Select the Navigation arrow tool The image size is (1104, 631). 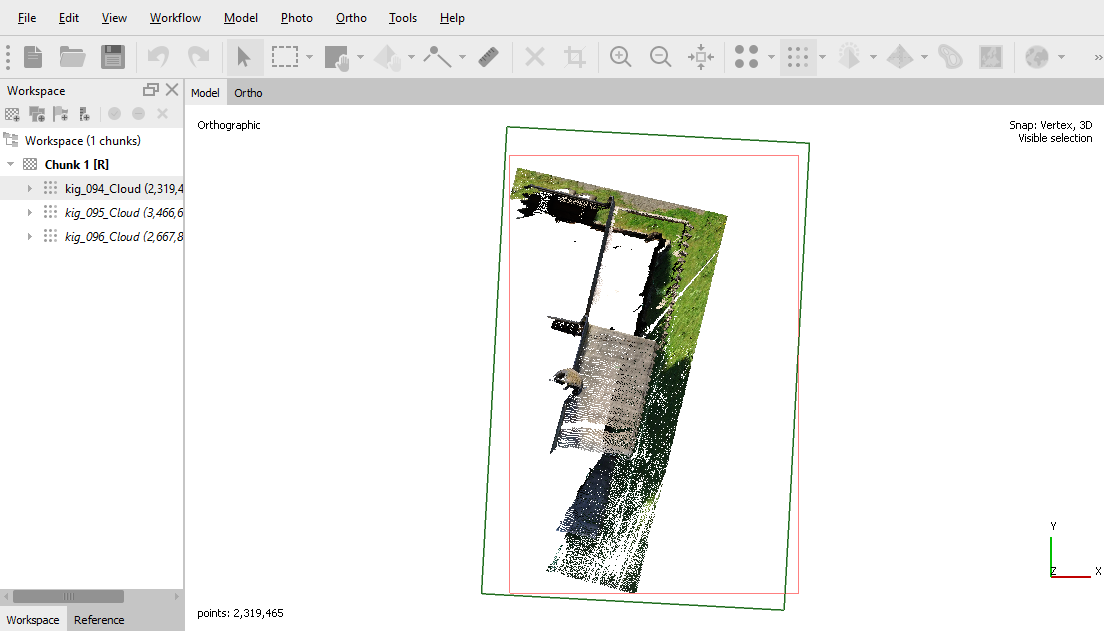coord(244,57)
